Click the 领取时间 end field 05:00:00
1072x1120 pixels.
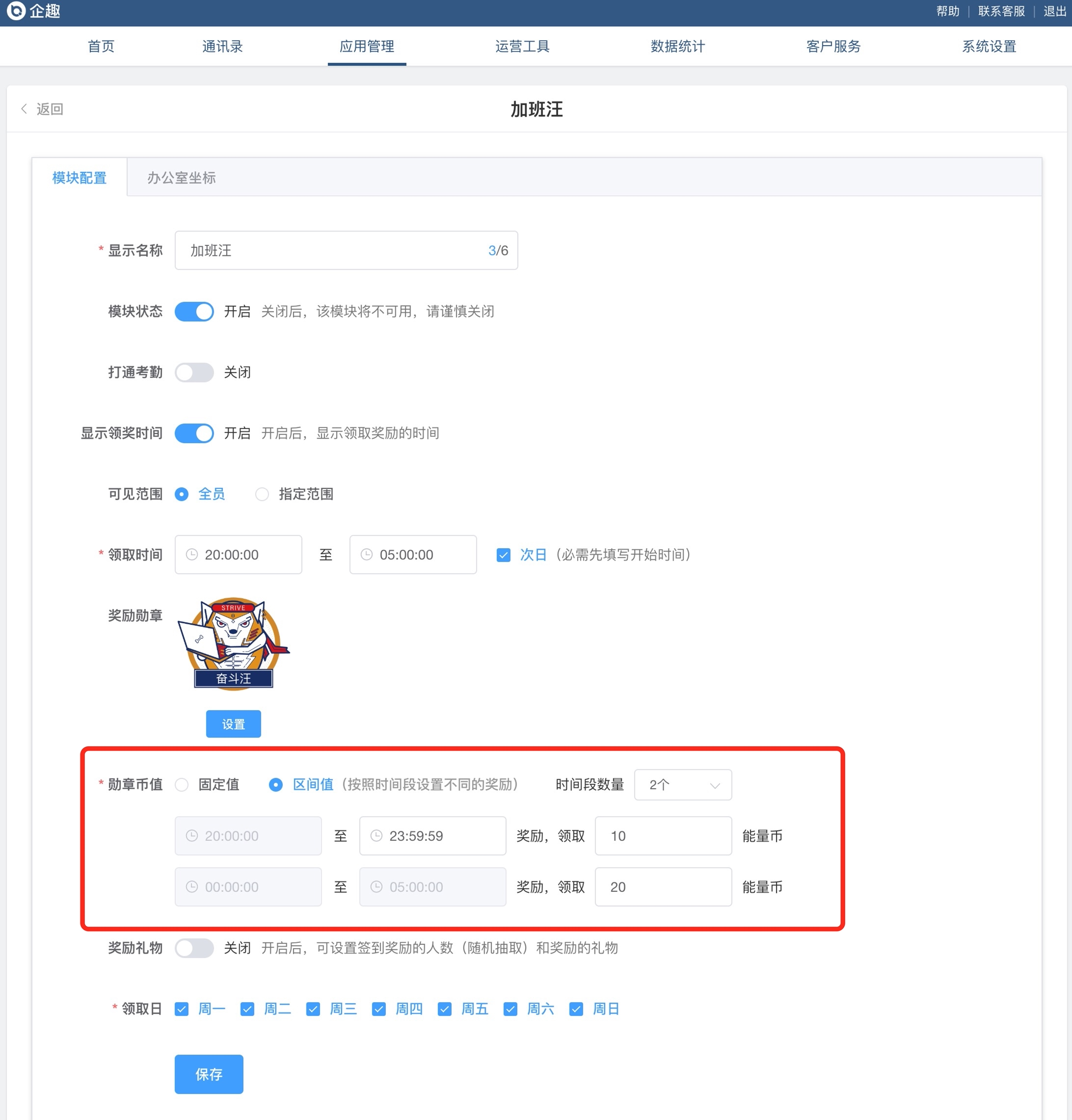coord(413,554)
